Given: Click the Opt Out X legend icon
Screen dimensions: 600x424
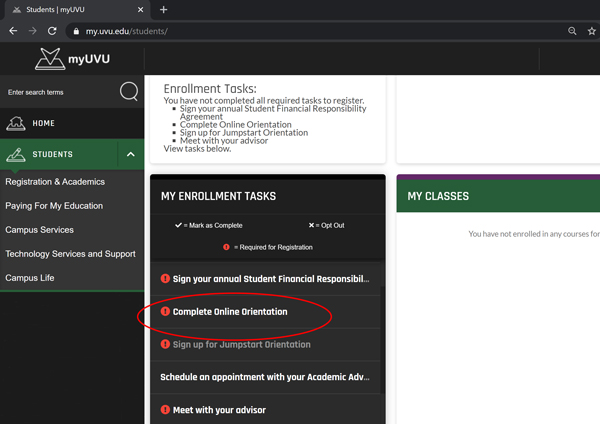Looking at the screenshot, I should pyautogui.click(x=311, y=225).
